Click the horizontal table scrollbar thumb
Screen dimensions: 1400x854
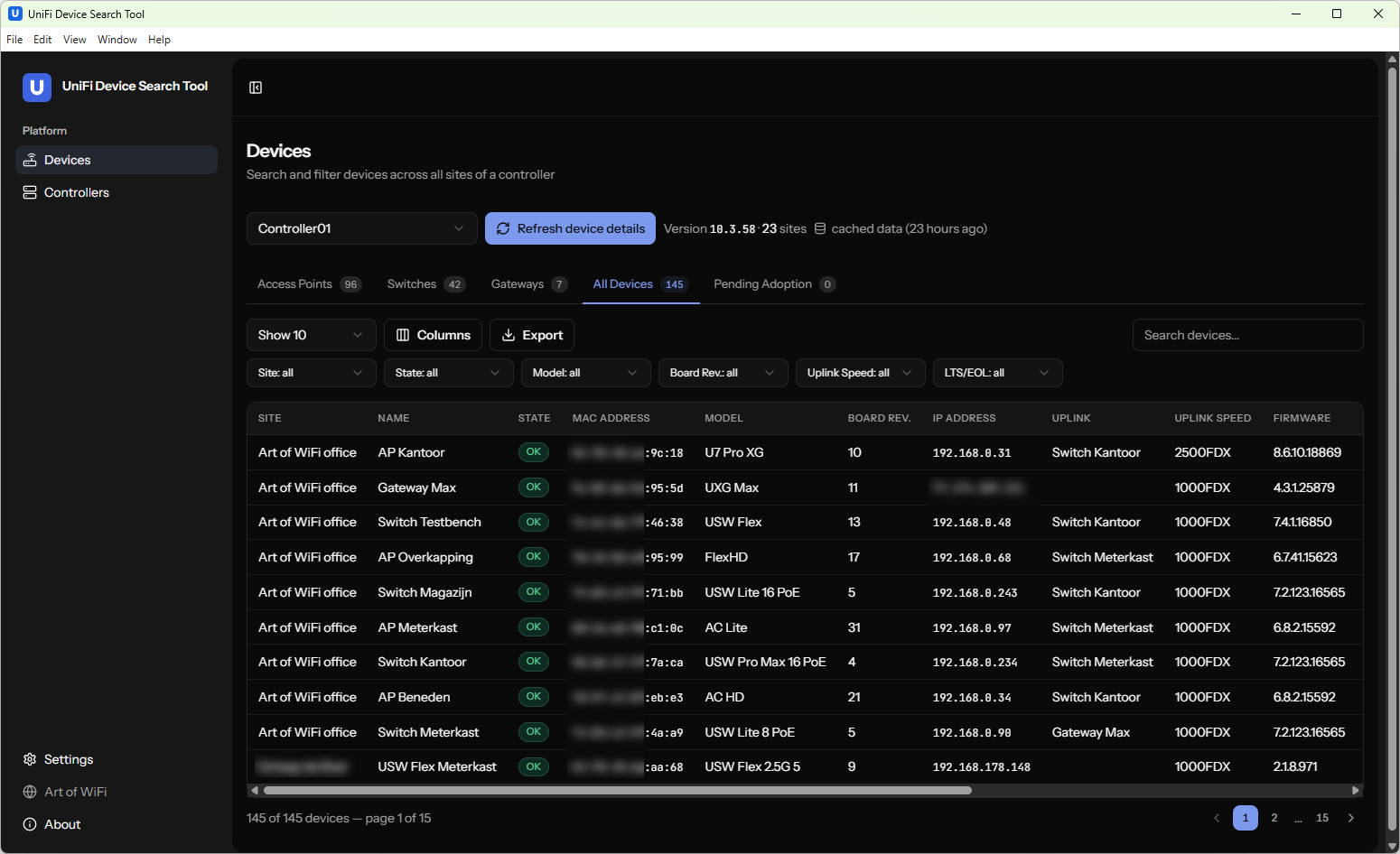coord(617,790)
